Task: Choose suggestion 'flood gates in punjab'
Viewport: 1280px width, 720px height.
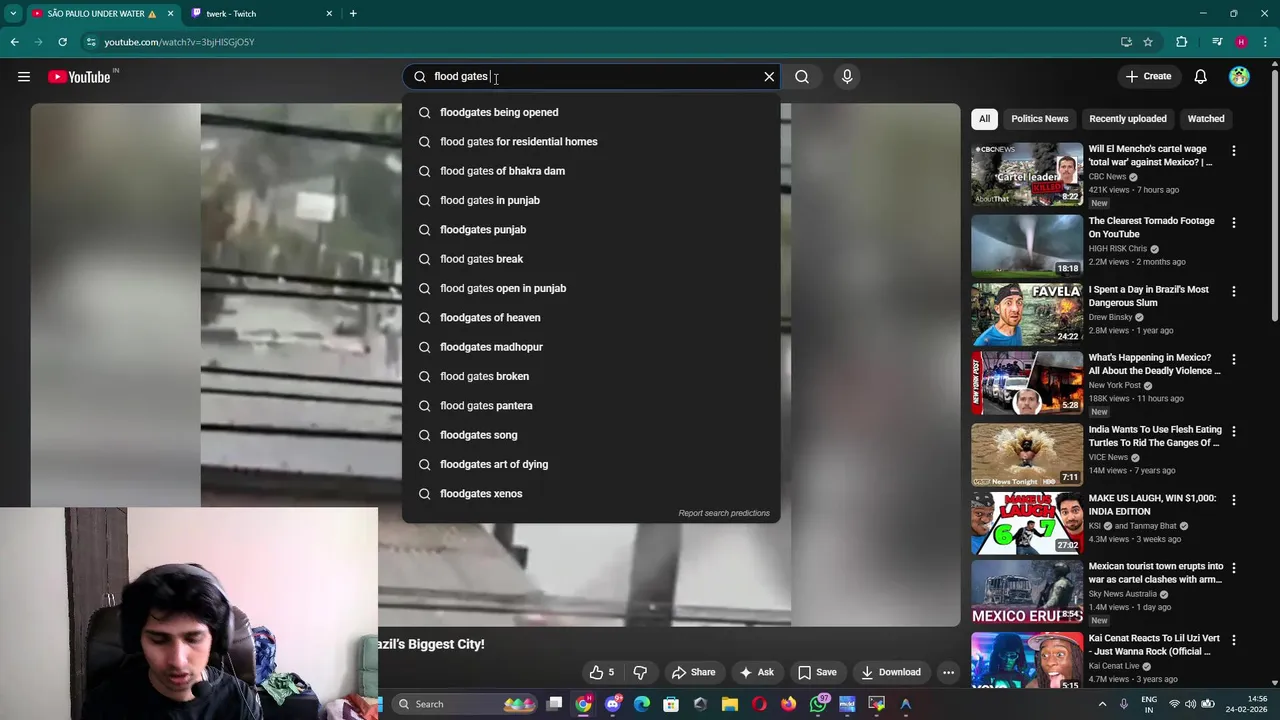Action: click(x=591, y=200)
